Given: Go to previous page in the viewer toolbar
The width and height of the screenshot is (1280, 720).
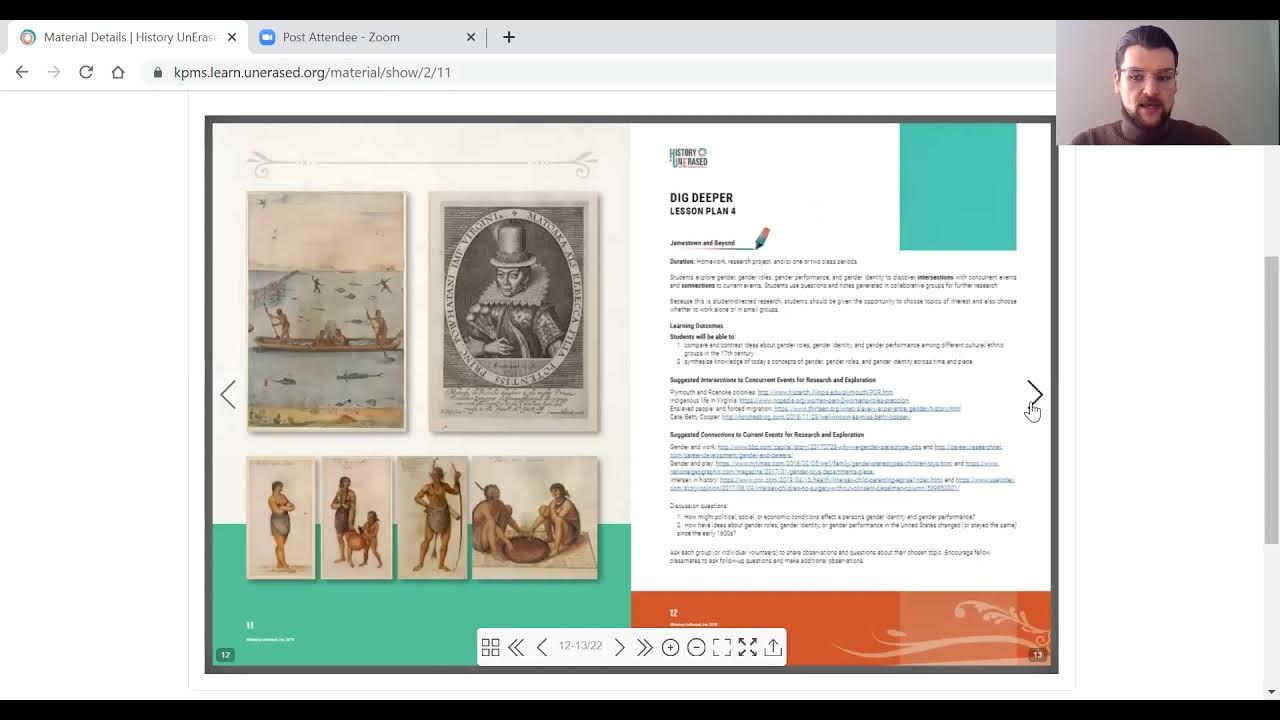Looking at the screenshot, I should (542, 648).
